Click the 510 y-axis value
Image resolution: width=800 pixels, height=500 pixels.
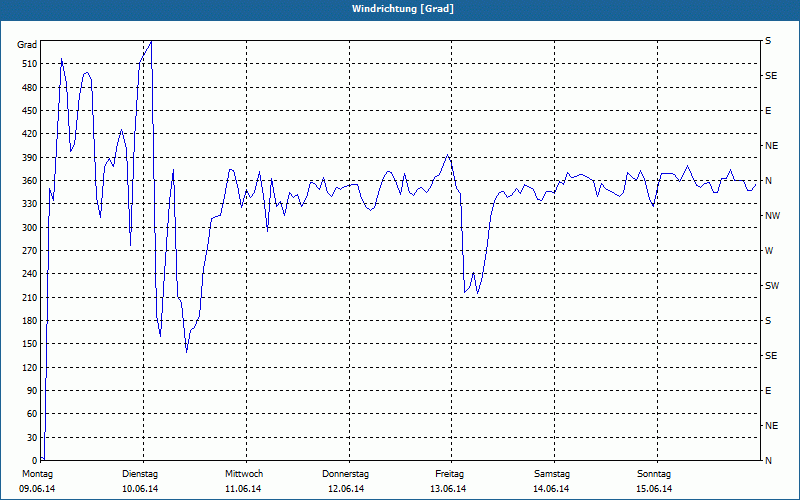point(30,64)
